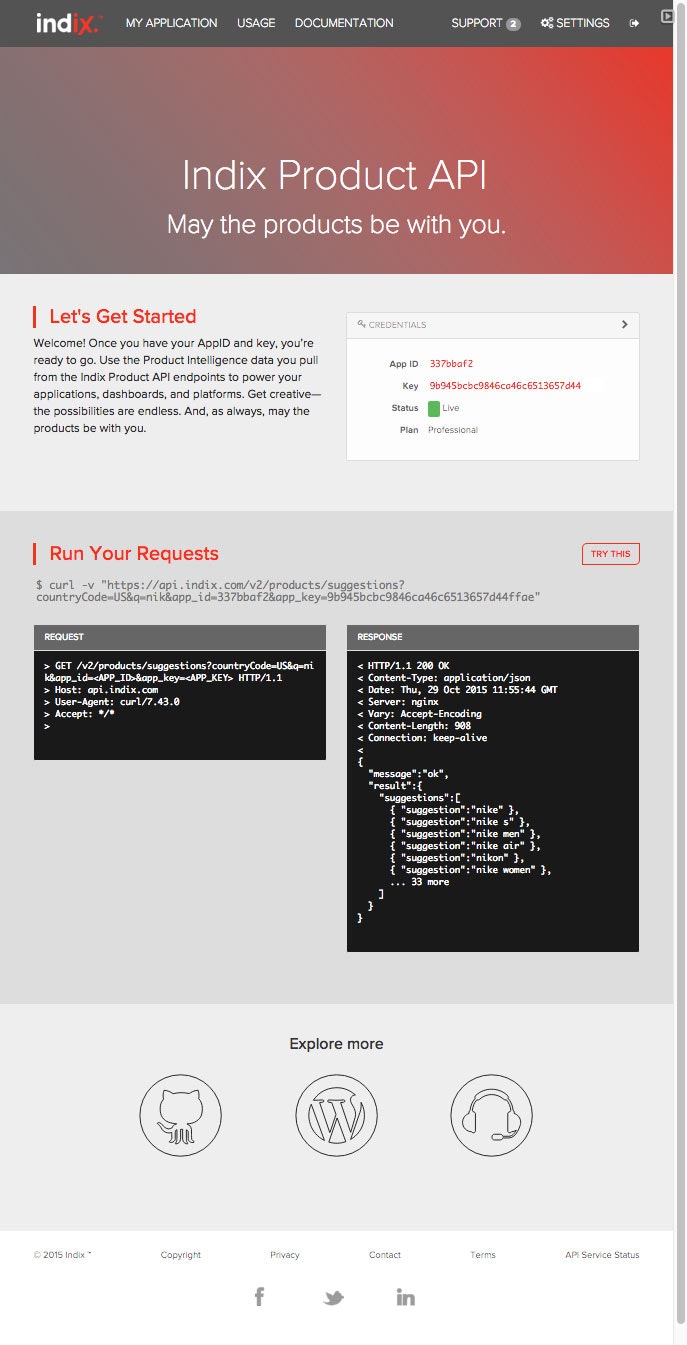Click the TRY THIS button
This screenshot has height=1345, width=687.
coord(611,554)
